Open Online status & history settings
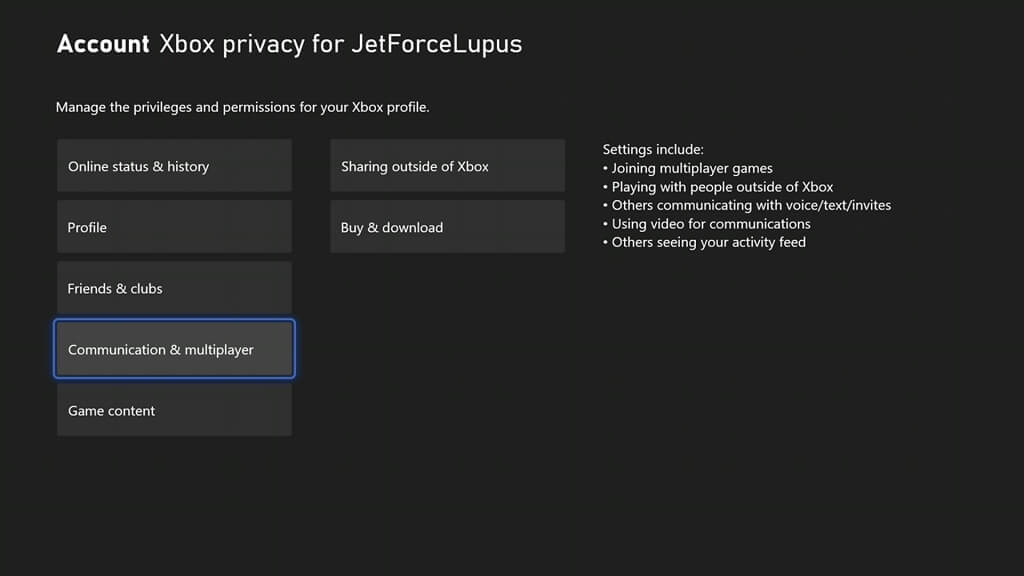This screenshot has width=1024, height=576. click(174, 166)
